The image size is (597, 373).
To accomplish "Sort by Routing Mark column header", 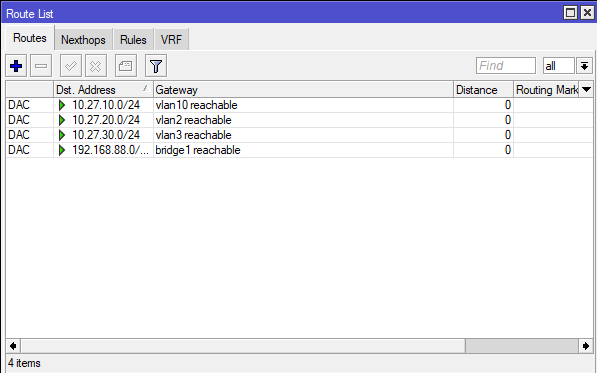I will [x=546, y=90].
